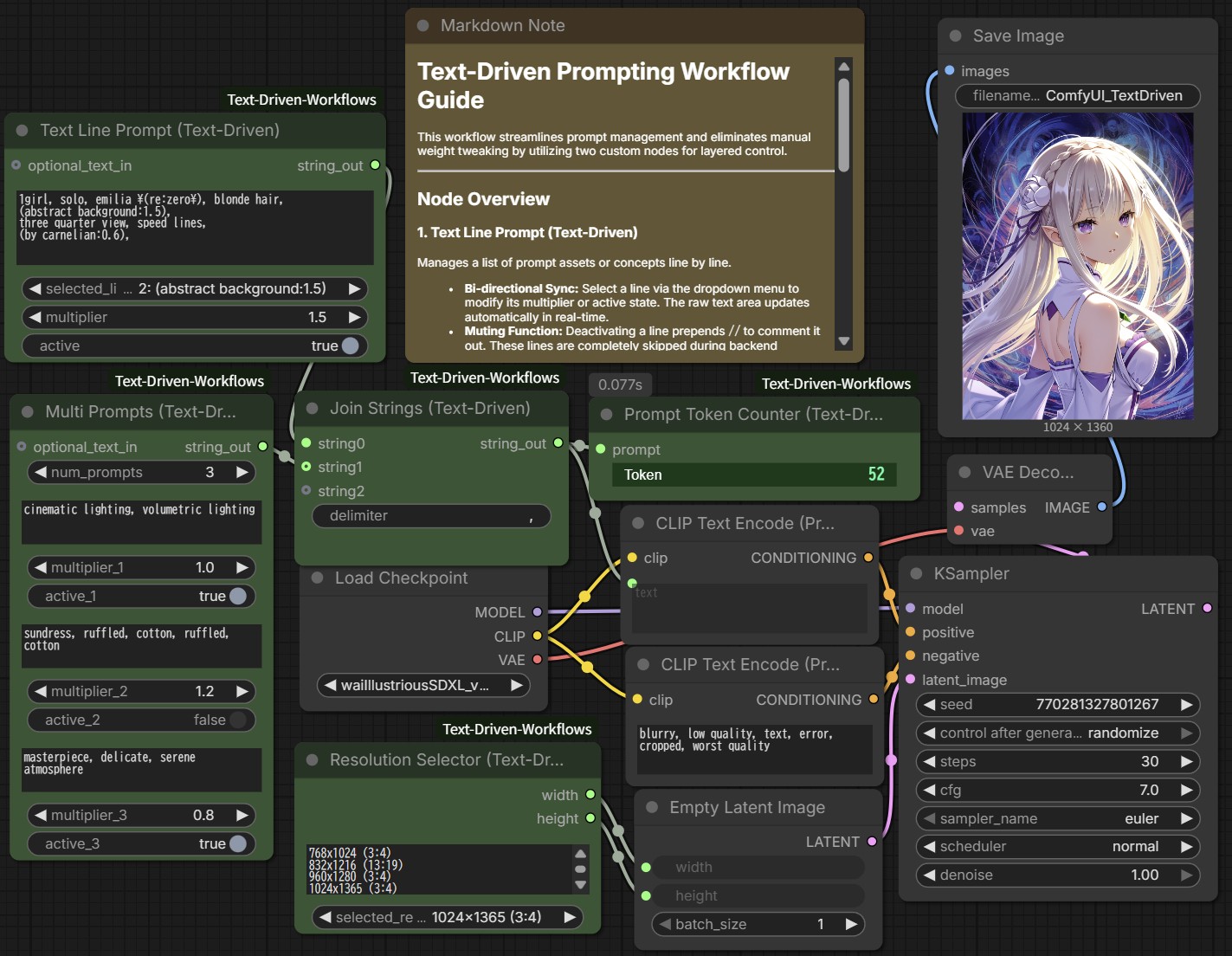Screen dimensions: 1232x956
Task: Collapse the Join Strings node dot
Action: pos(313,409)
